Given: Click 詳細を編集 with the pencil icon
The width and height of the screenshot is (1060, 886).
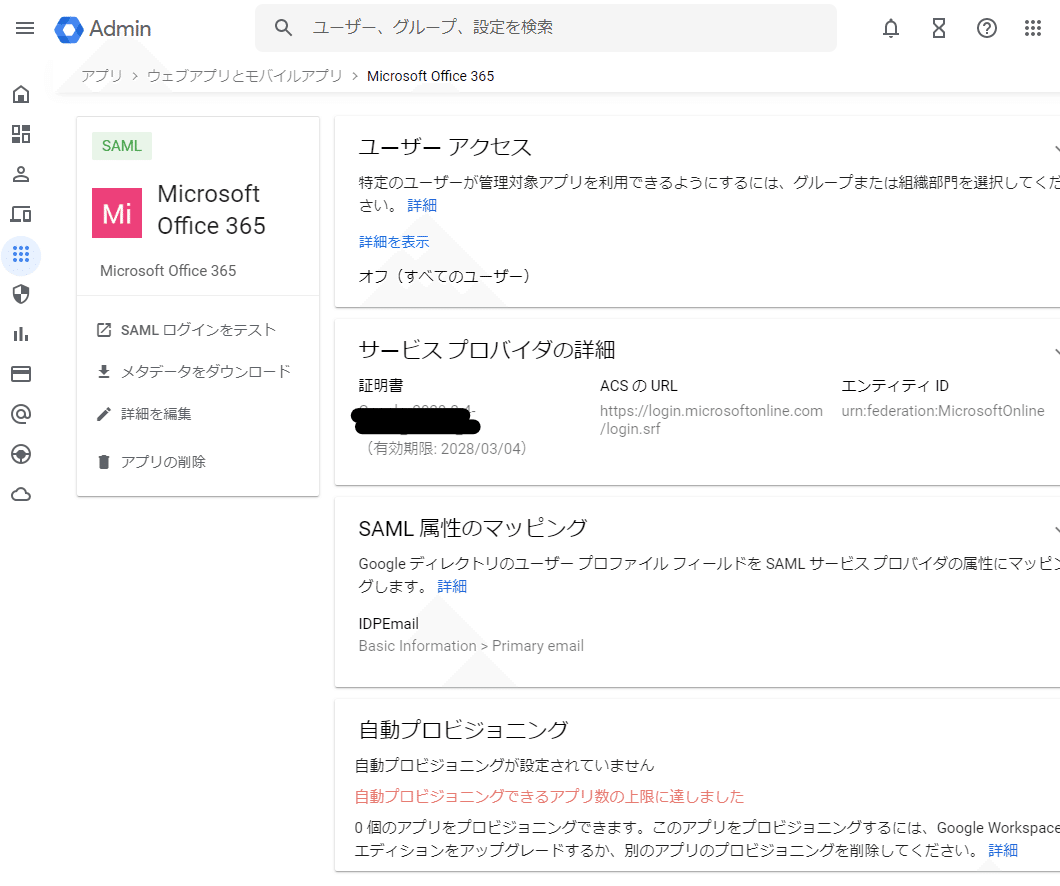Looking at the screenshot, I should [144, 414].
